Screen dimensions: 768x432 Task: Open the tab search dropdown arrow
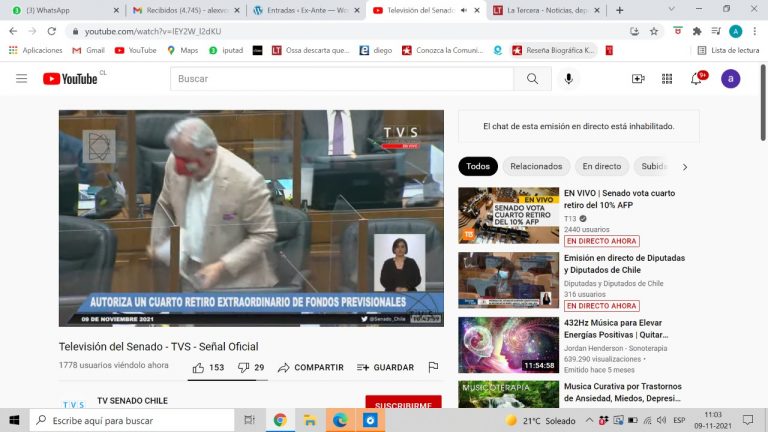click(672, 9)
